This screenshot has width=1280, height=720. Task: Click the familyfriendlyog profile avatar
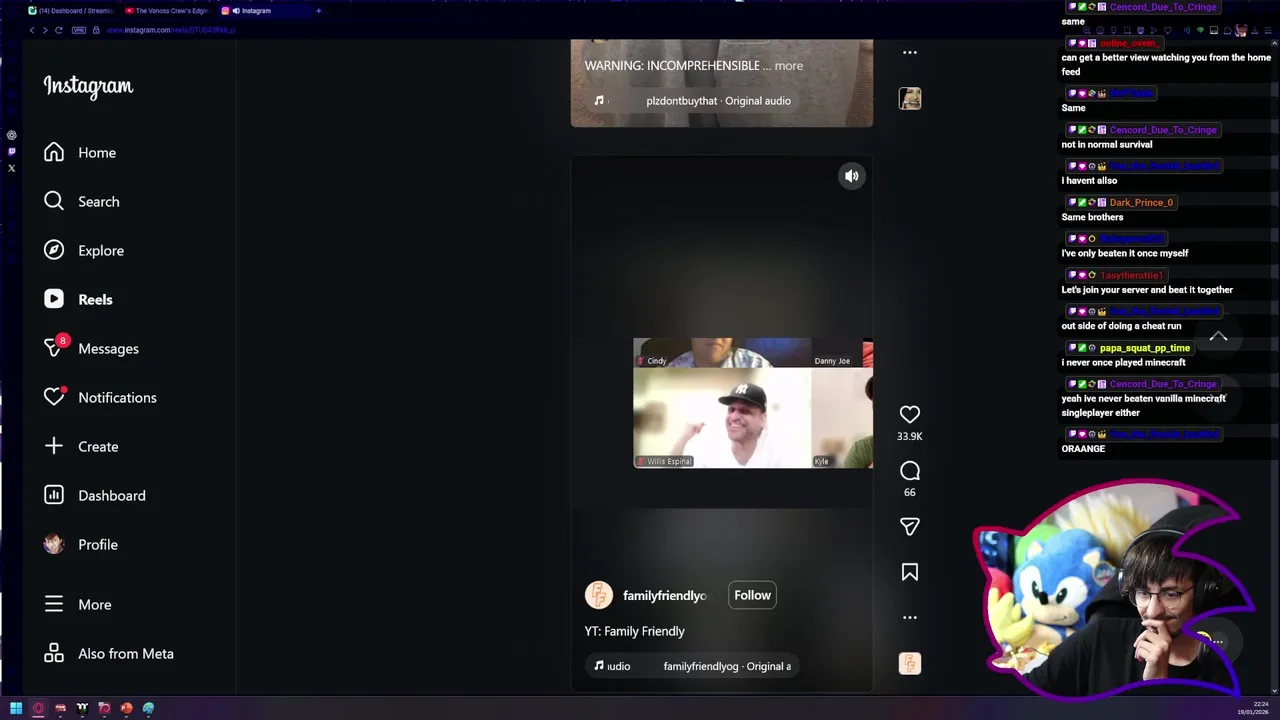[598, 595]
